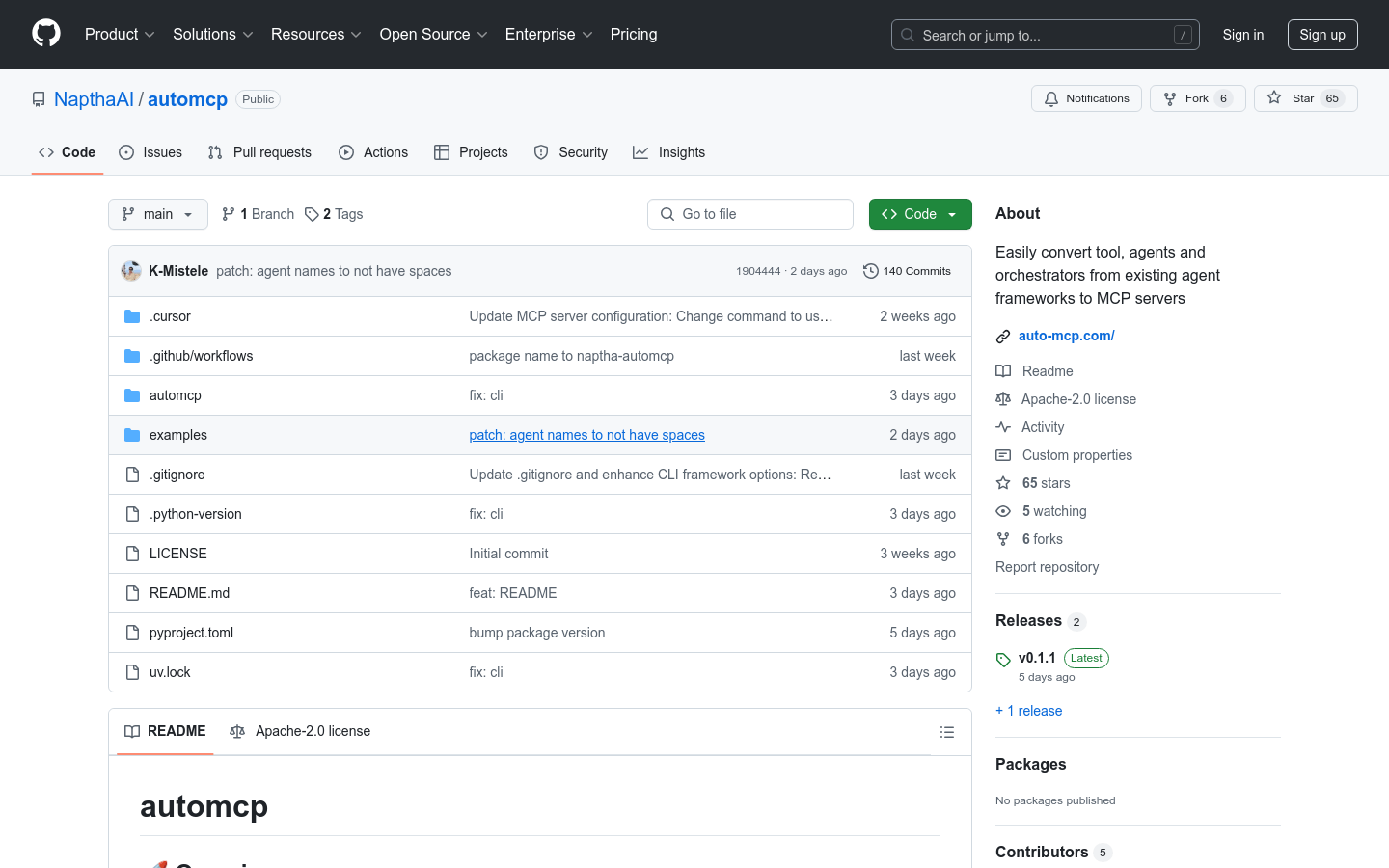The height and width of the screenshot is (868, 1389).
Task: Switch to the Insights tab
Action: click(668, 152)
